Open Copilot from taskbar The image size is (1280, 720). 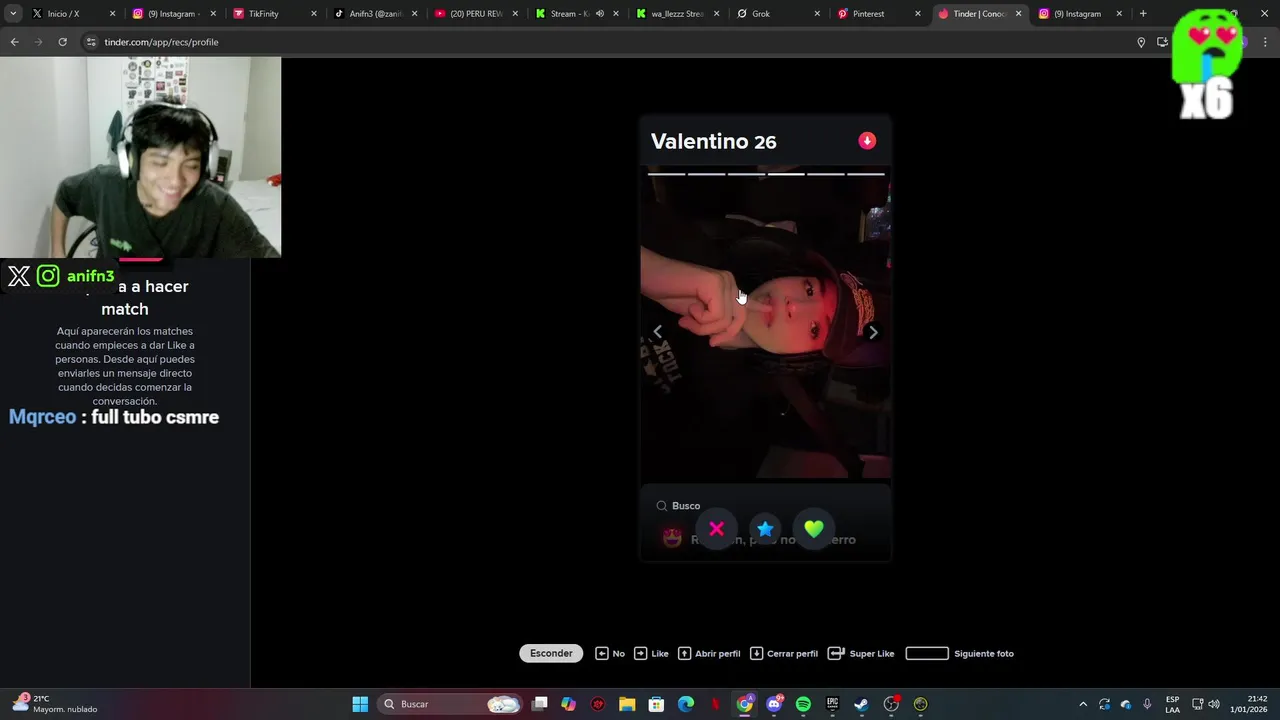[569, 704]
